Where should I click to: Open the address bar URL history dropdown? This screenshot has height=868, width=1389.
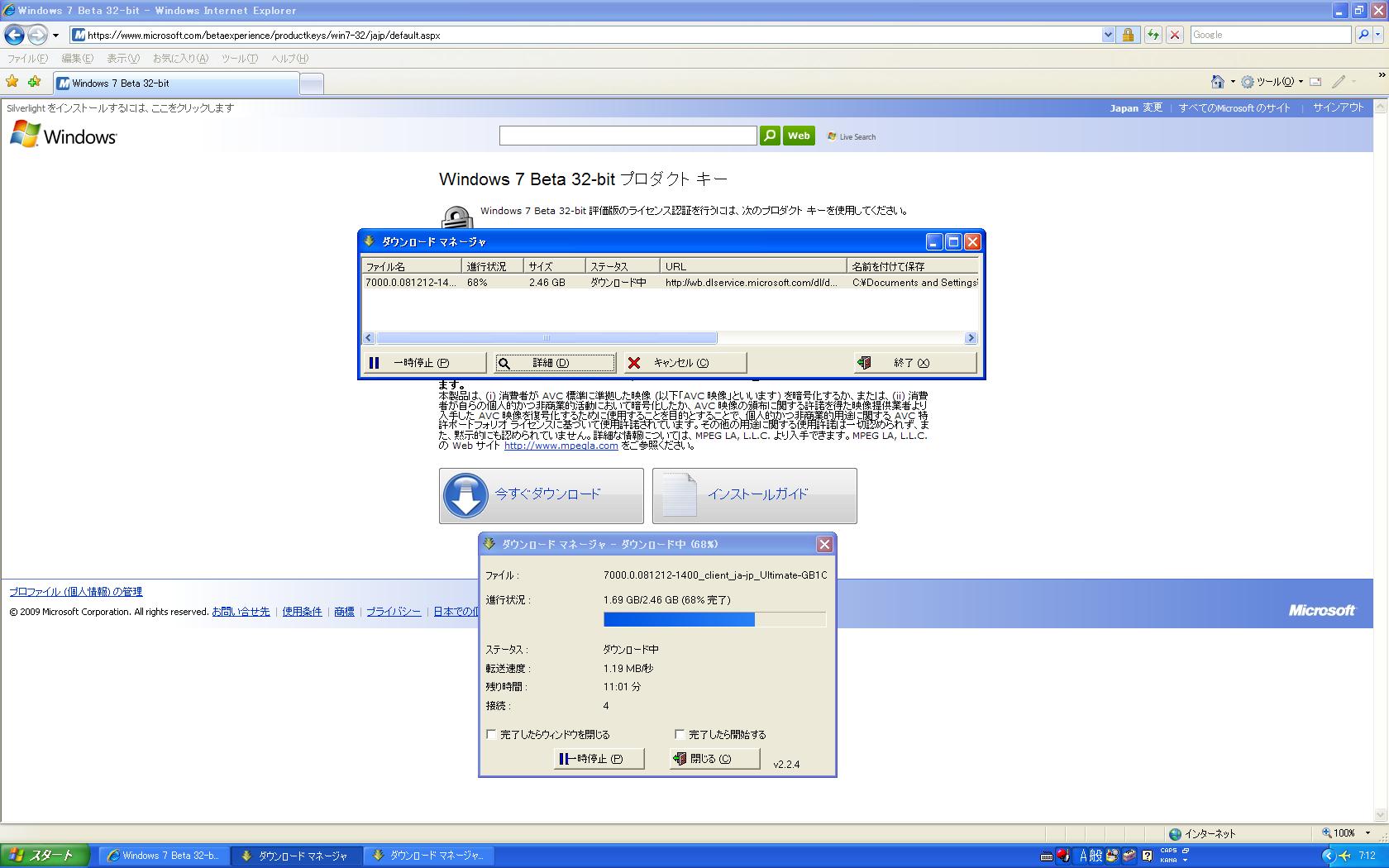pyautogui.click(x=1108, y=35)
